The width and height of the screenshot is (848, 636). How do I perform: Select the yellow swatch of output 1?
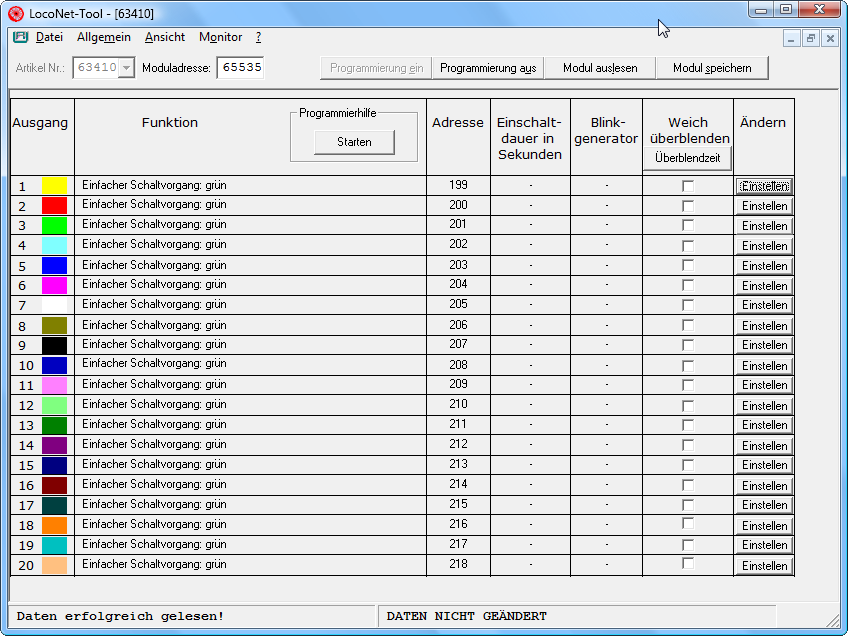click(x=55, y=186)
